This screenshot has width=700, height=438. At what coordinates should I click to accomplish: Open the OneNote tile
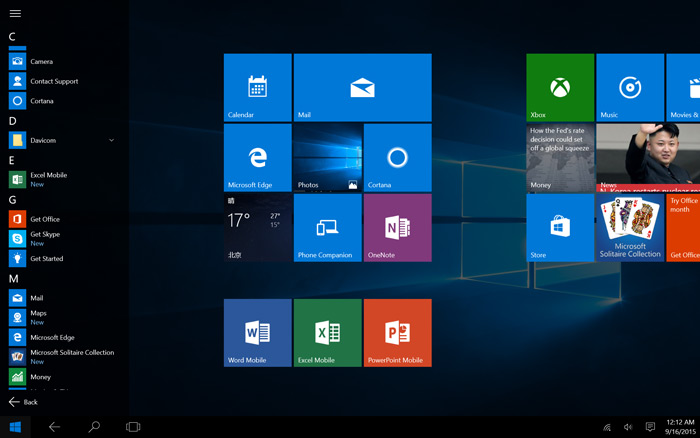[397, 227]
